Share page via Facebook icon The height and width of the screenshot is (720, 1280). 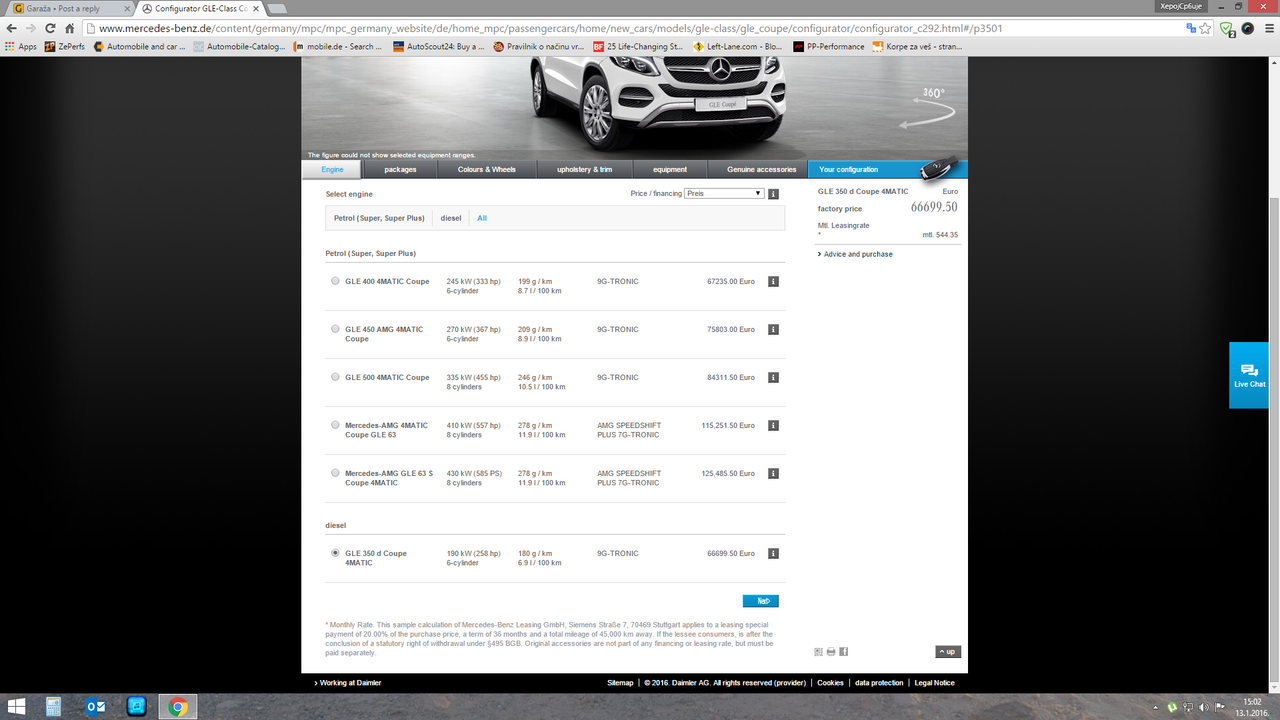pos(844,651)
